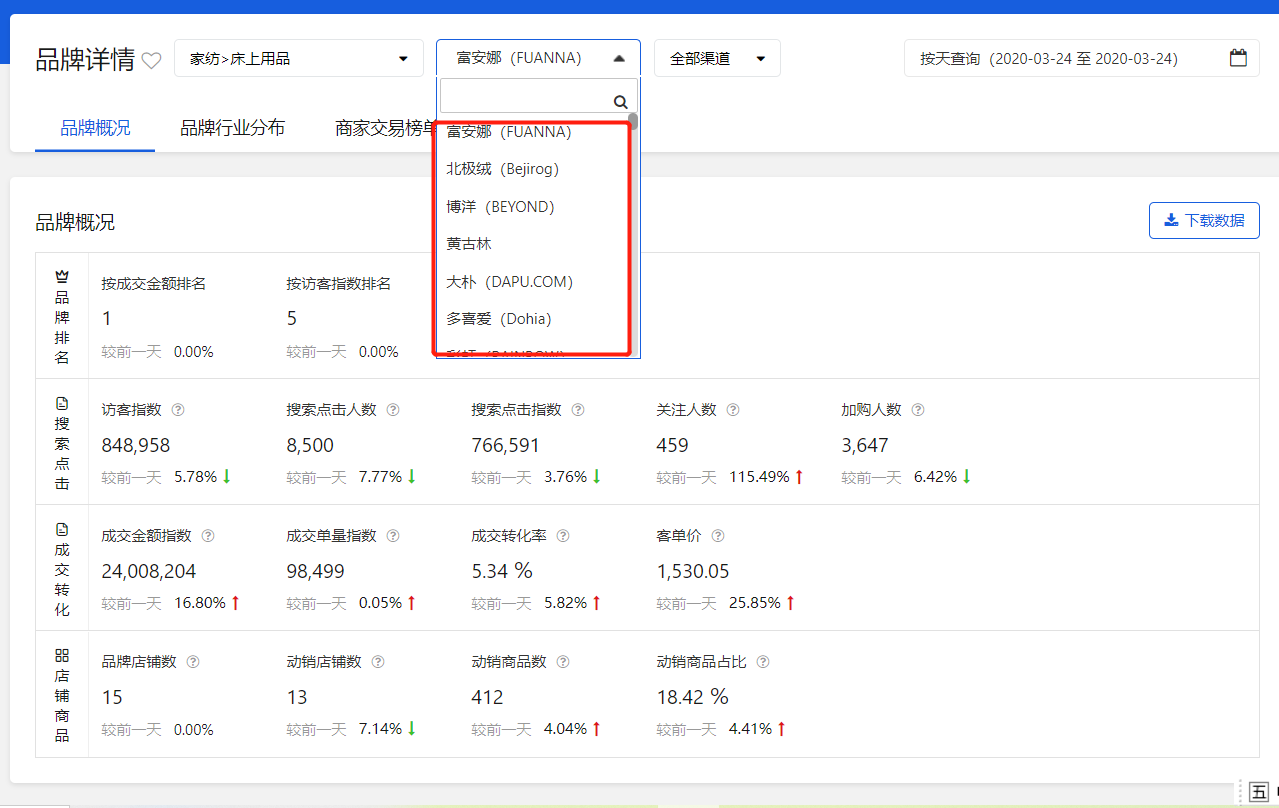This screenshot has width=1279, height=808.
Task: Click the help icon next to 成交转化率
Action: (x=563, y=536)
